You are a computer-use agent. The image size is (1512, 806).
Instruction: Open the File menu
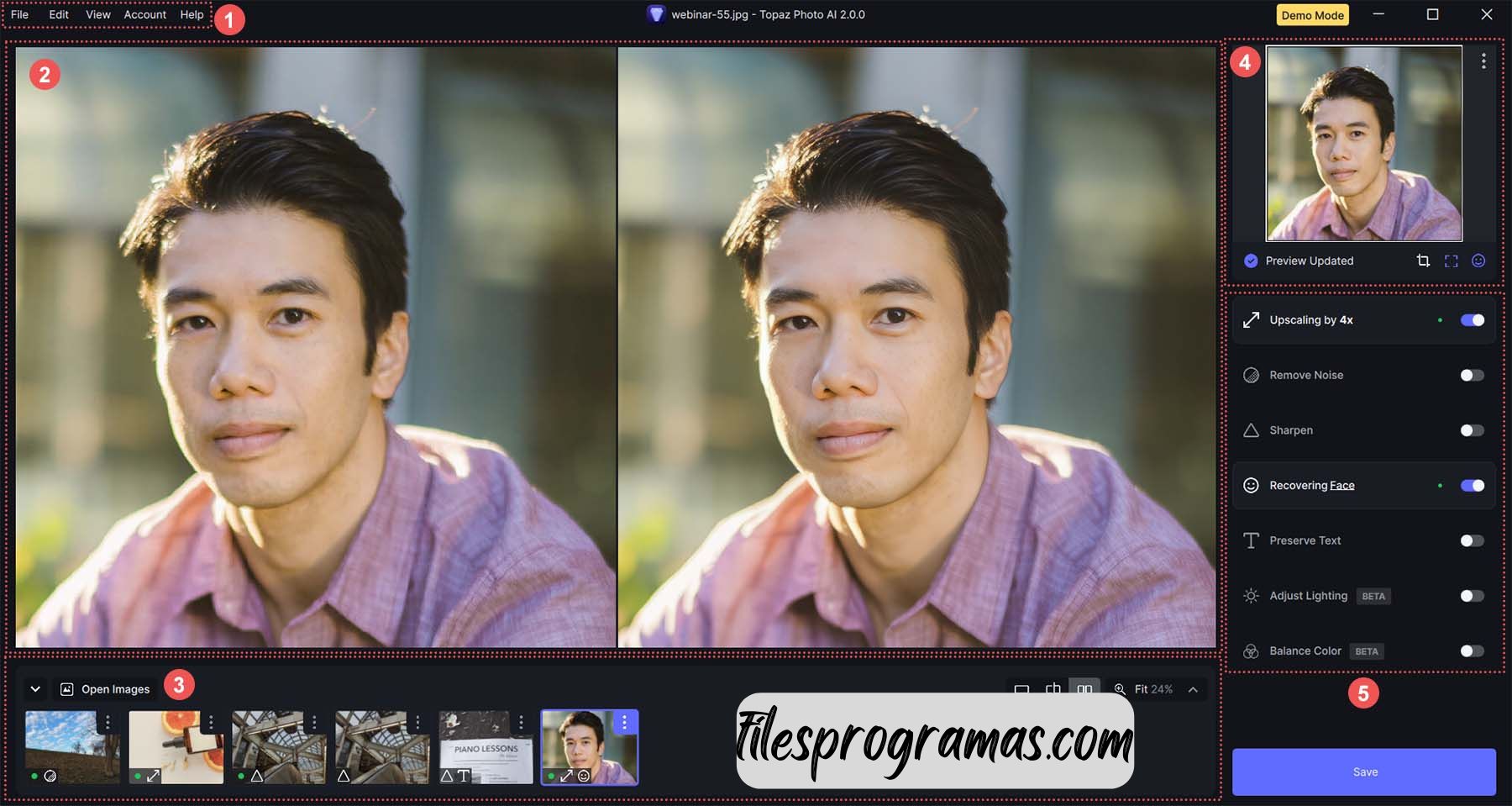pos(19,14)
